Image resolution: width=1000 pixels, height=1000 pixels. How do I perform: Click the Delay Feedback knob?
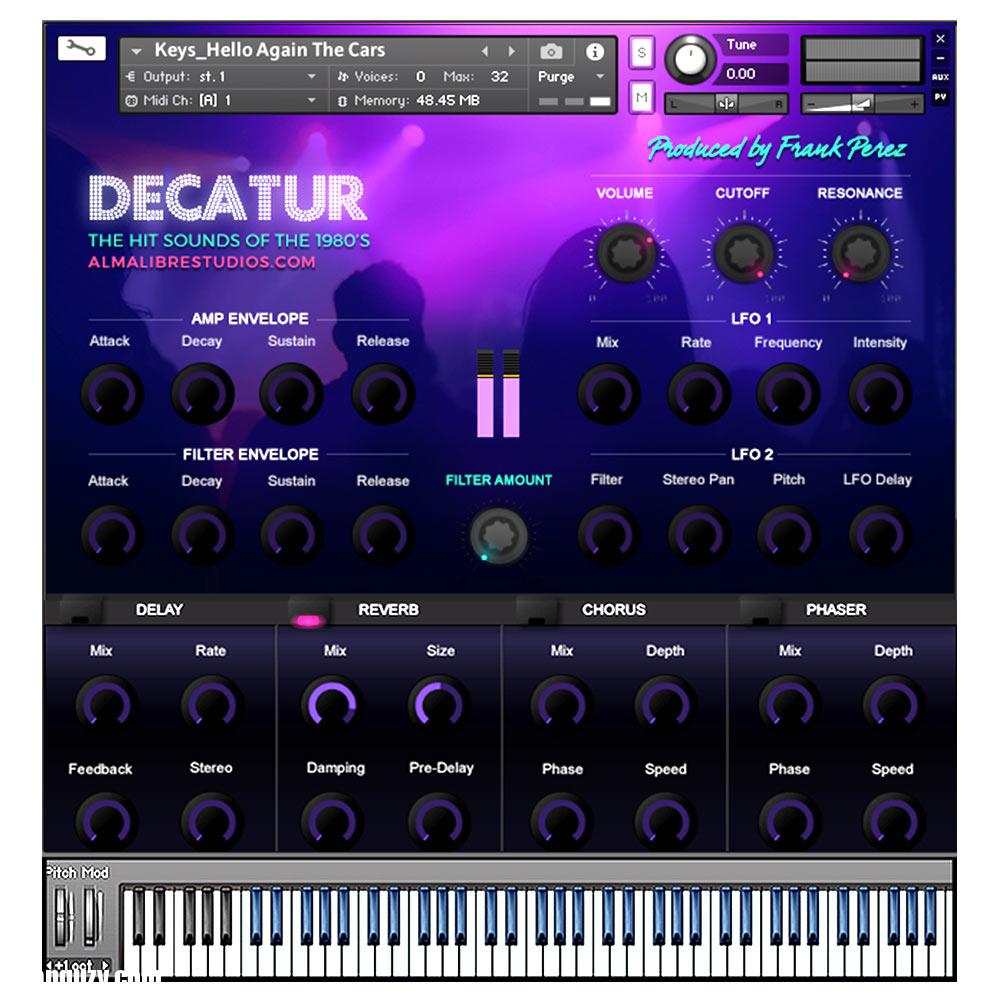pos(105,821)
